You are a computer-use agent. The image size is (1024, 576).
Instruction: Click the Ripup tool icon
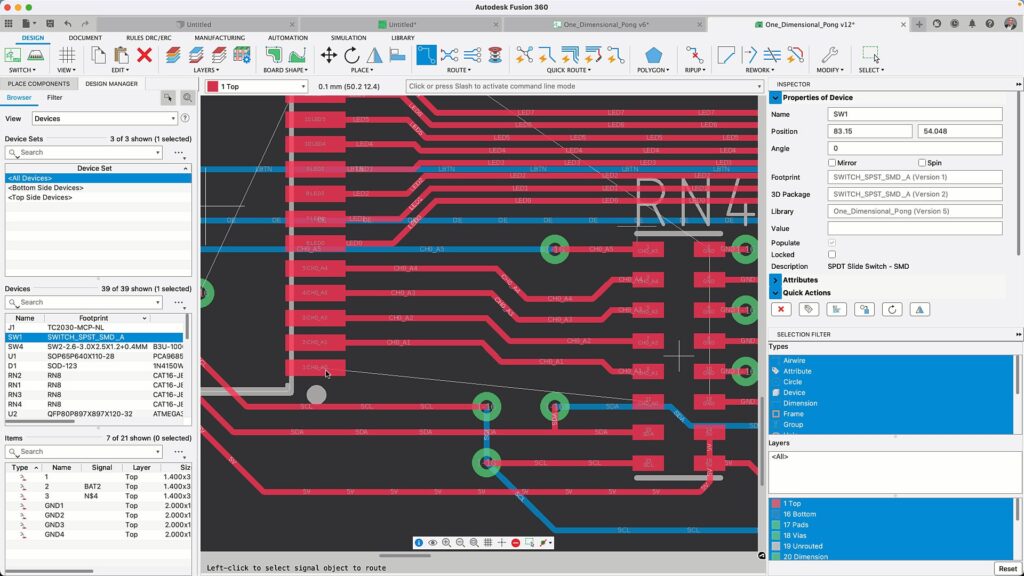tap(694, 55)
